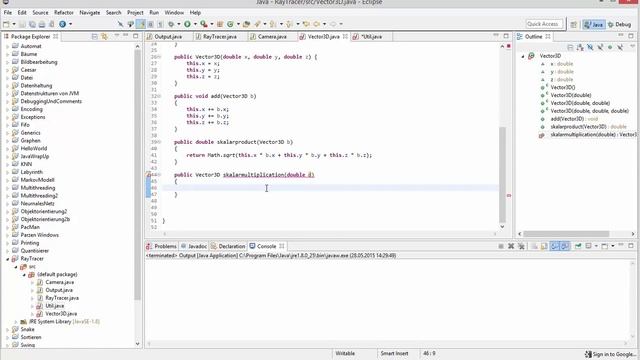Collapse the RayTracer project
This screenshot has width=640, height=360.
pos(7,259)
